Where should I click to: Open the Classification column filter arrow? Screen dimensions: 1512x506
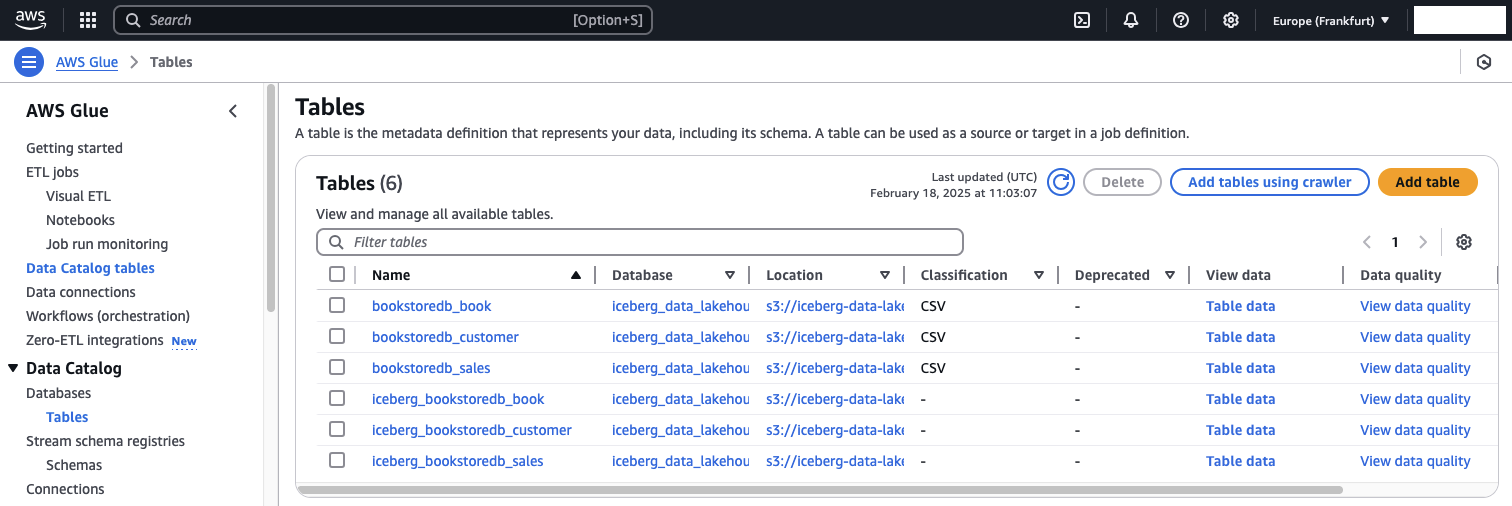tap(1039, 275)
